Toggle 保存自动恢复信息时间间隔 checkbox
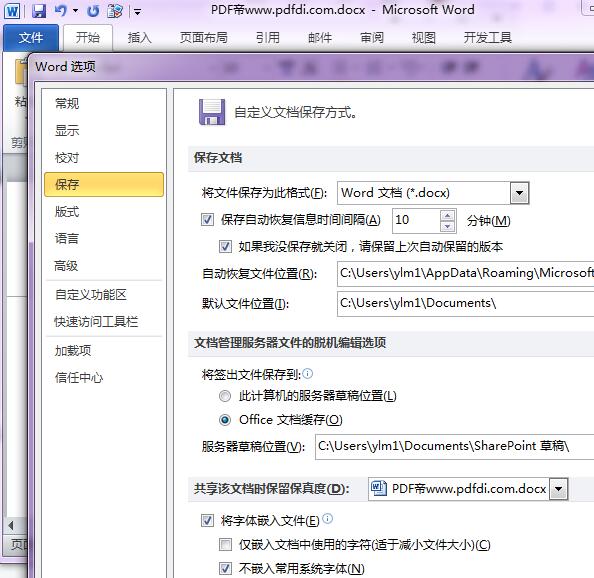The height and width of the screenshot is (578, 594). coord(207,220)
